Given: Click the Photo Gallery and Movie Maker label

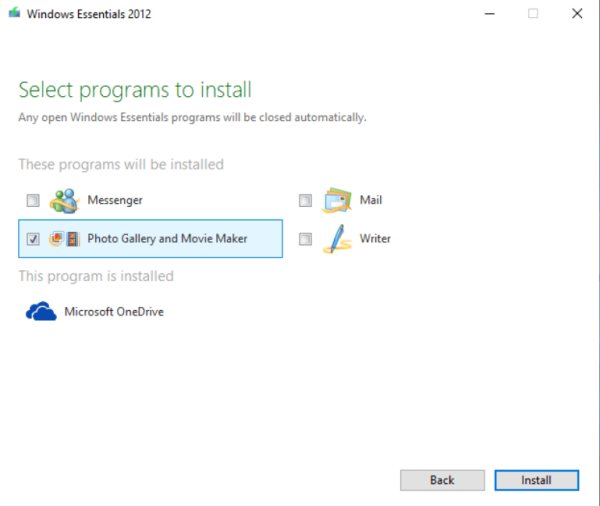Looking at the screenshot, I should (x=167, y=239).
